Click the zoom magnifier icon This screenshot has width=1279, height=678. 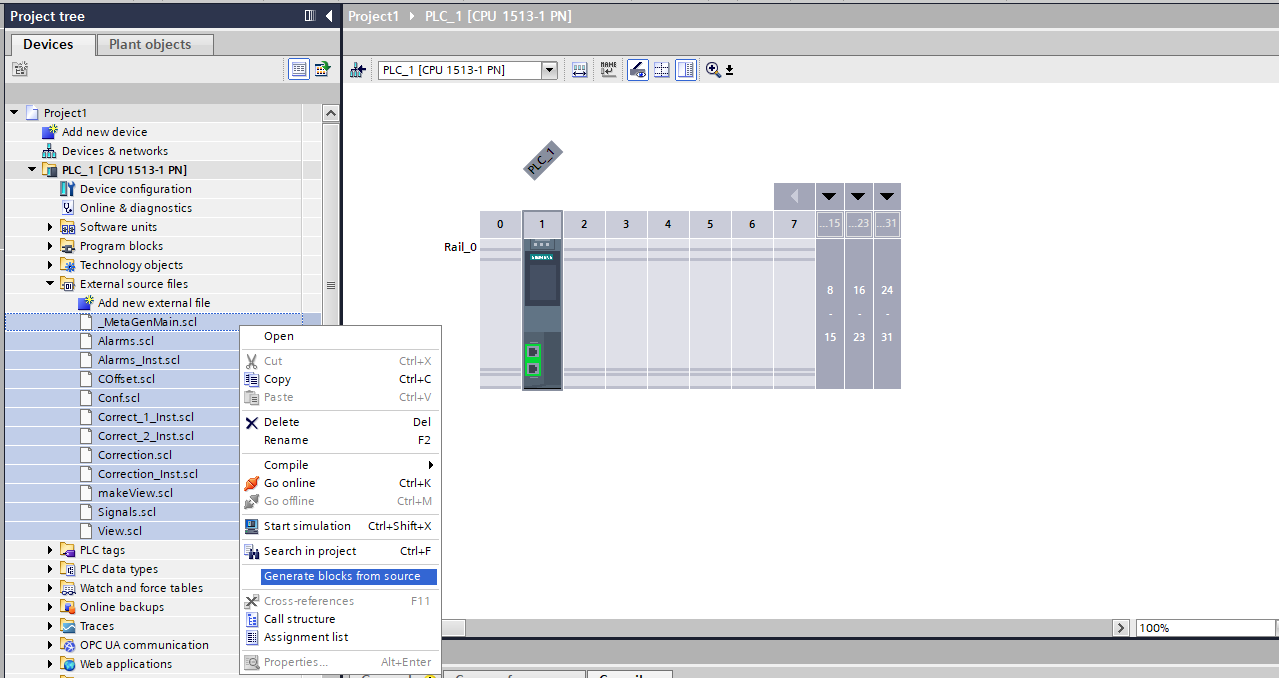(x=713, y=70)
